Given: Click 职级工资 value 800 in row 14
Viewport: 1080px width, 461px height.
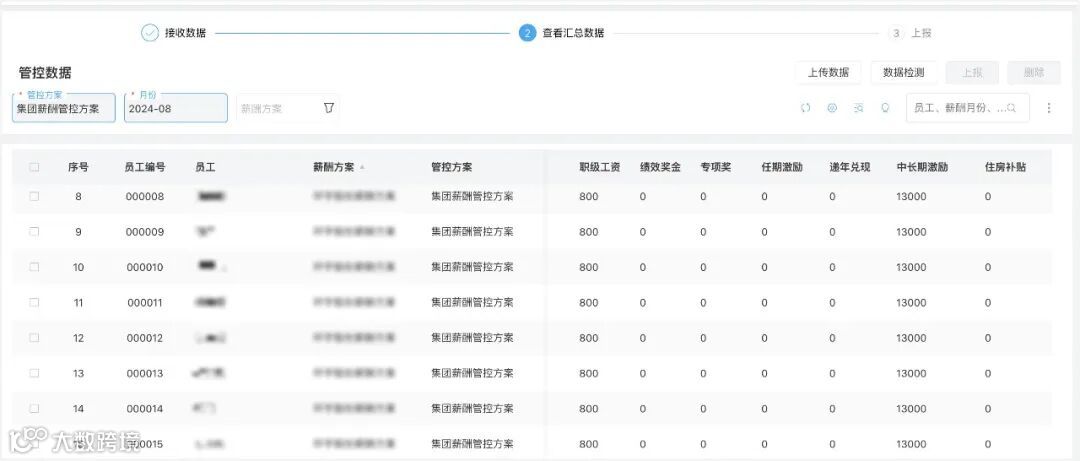Looking at the screenshot, I should click(x=589, y=409).
